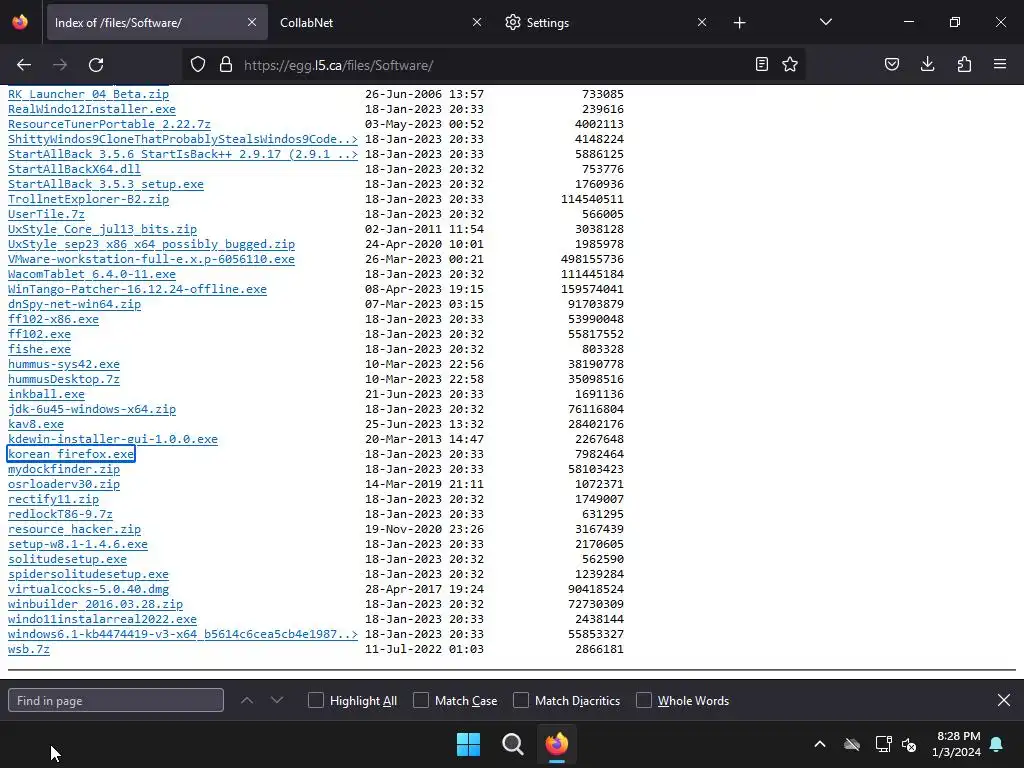Close the find bar
The height and width of the screenshot is (768, 1024).
(1004, 700)
